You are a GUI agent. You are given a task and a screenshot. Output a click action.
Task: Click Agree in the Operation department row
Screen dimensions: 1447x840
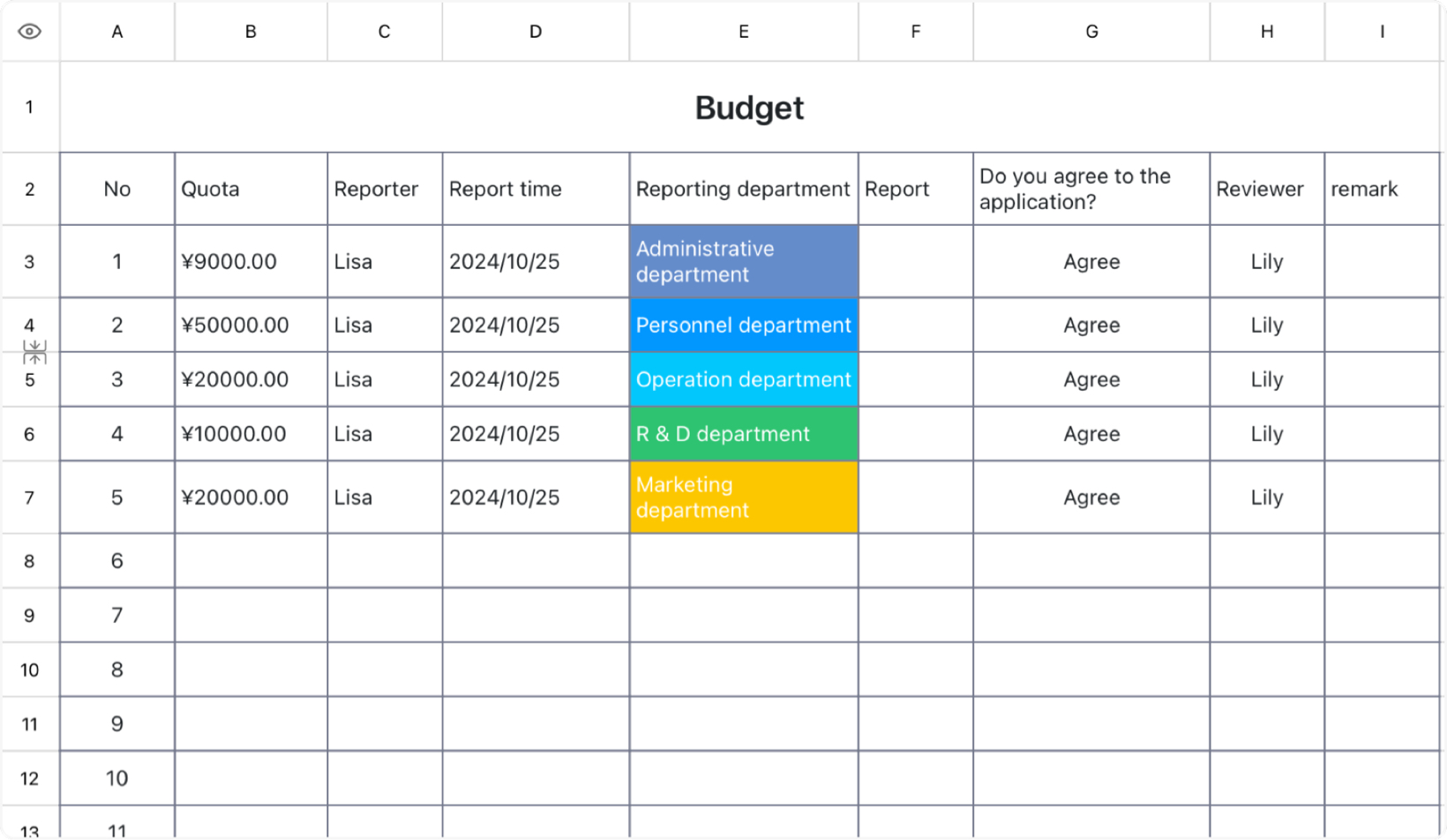[x=1091, y=380]
